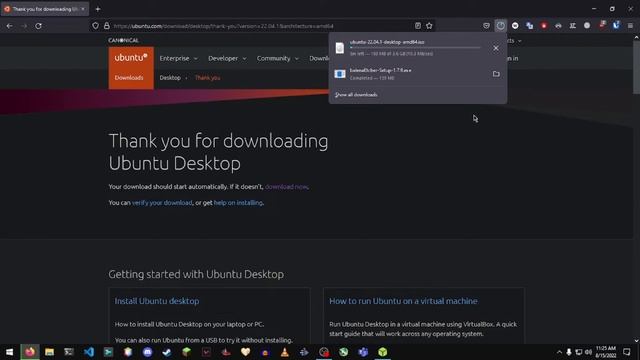Screen dimensions: 640x360
Task: Toggle the Downloads toolbar button
Action: [x=500, y=26]
